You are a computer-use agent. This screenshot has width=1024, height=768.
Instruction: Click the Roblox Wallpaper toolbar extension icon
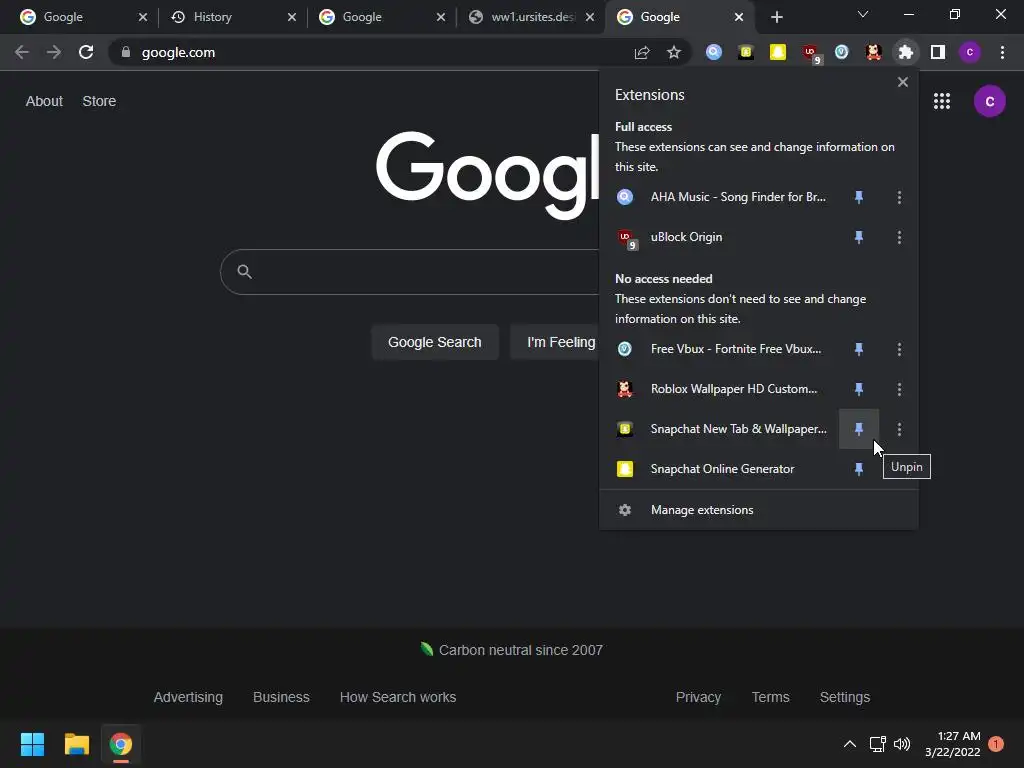coord(874,52)
